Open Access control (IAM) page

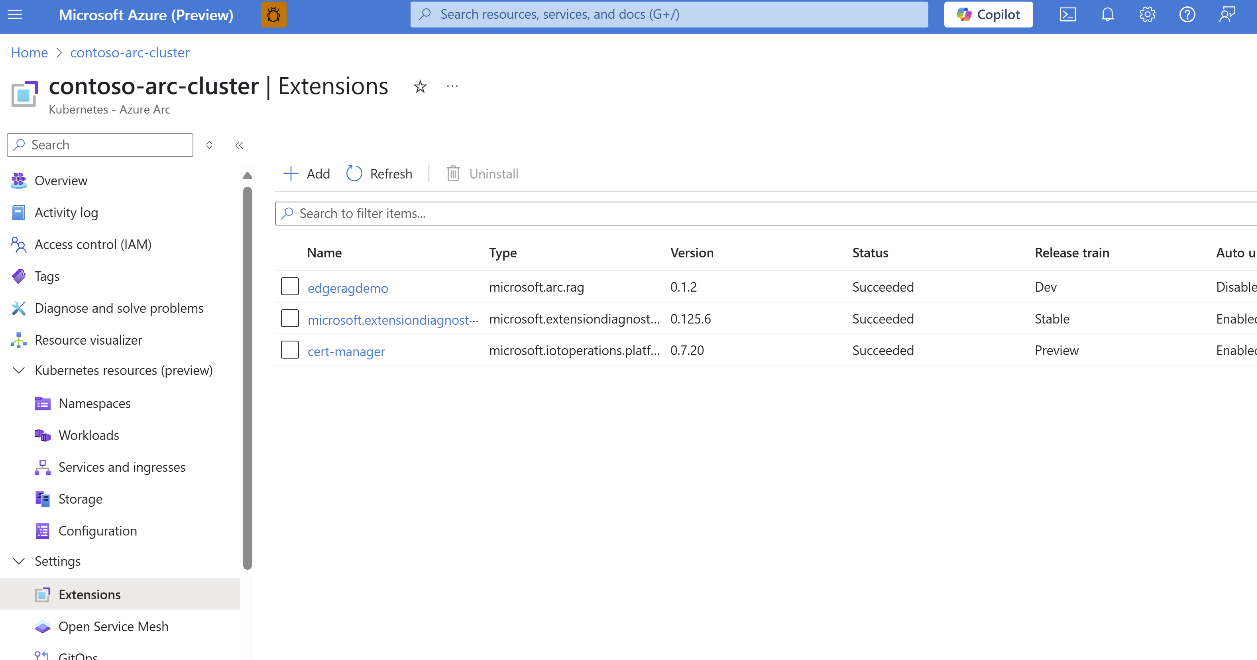coord(93,245)
